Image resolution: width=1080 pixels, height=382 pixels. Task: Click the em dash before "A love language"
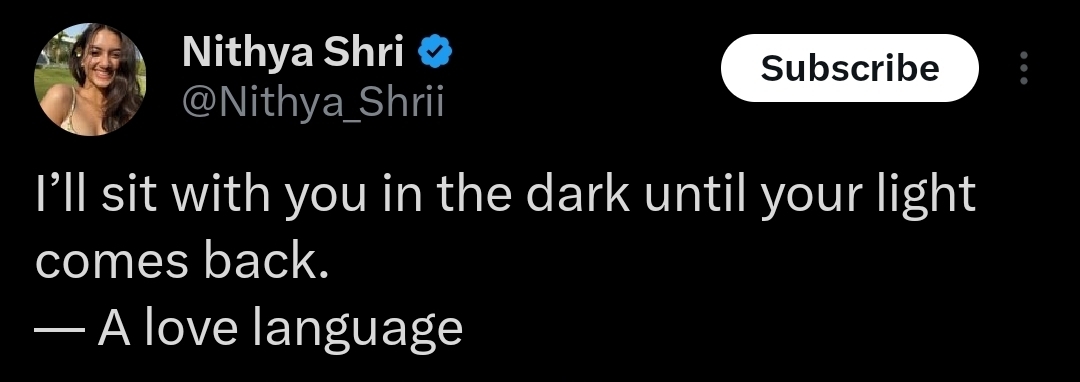pos(59,329)
